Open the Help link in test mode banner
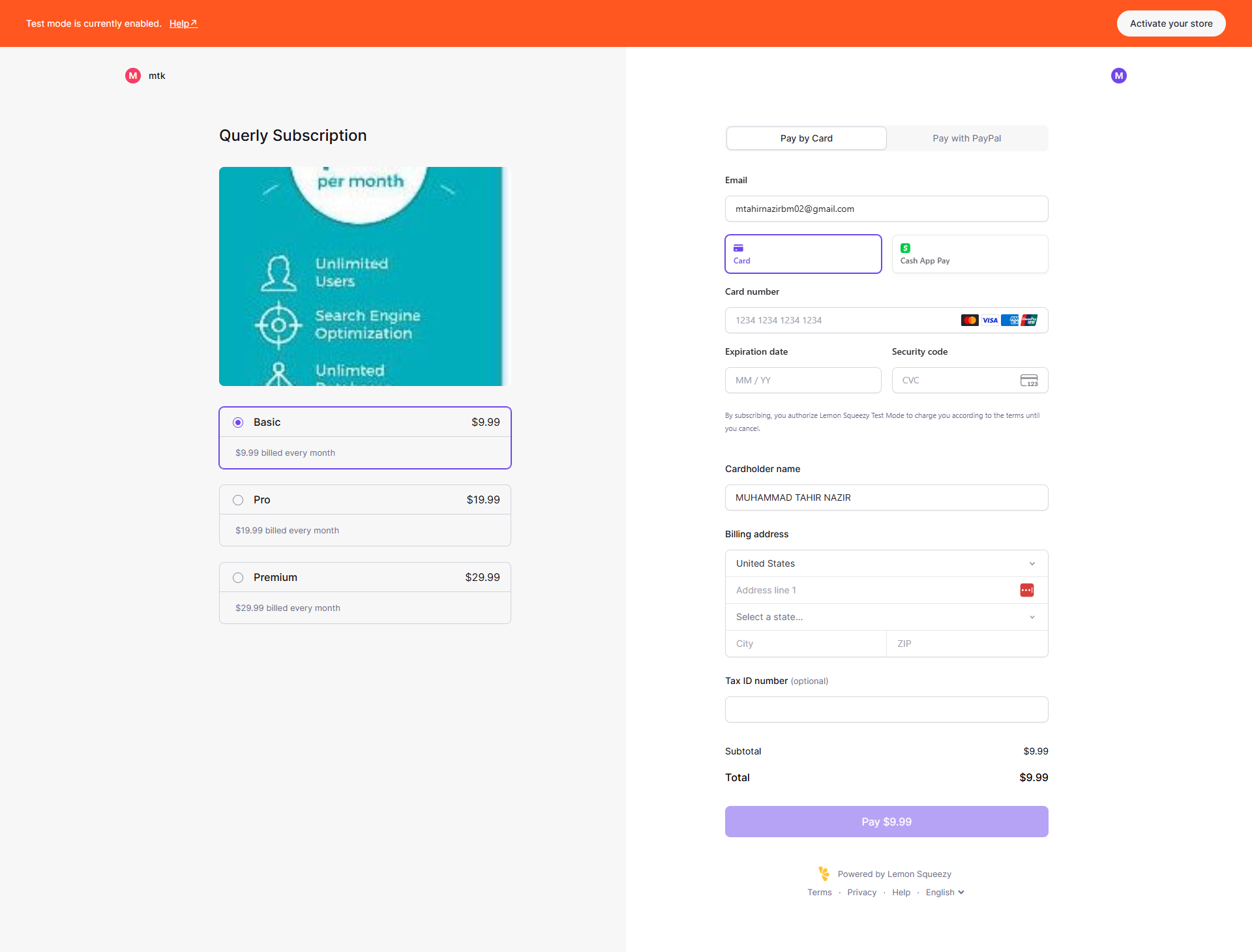Viewport: 1252px width, 952px height. (183, 23)
